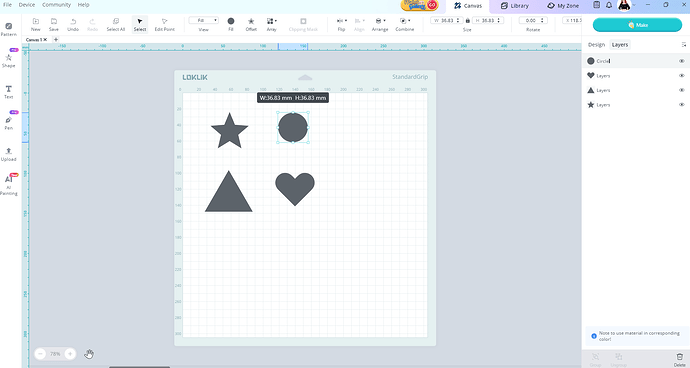
Task: Switch to the Layers panel tab
Action: pyautogui.click(x=620, y=44)
